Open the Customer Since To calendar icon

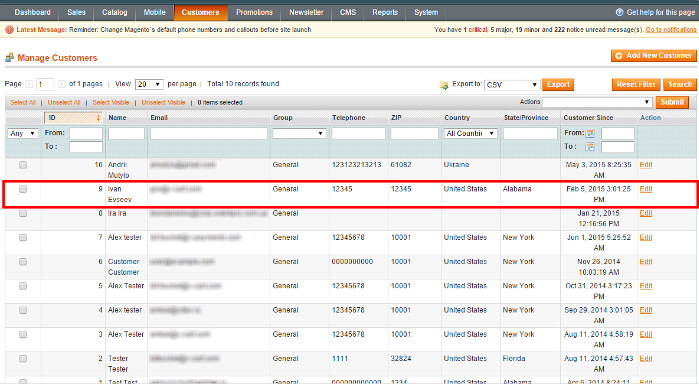tap(590, 146)
